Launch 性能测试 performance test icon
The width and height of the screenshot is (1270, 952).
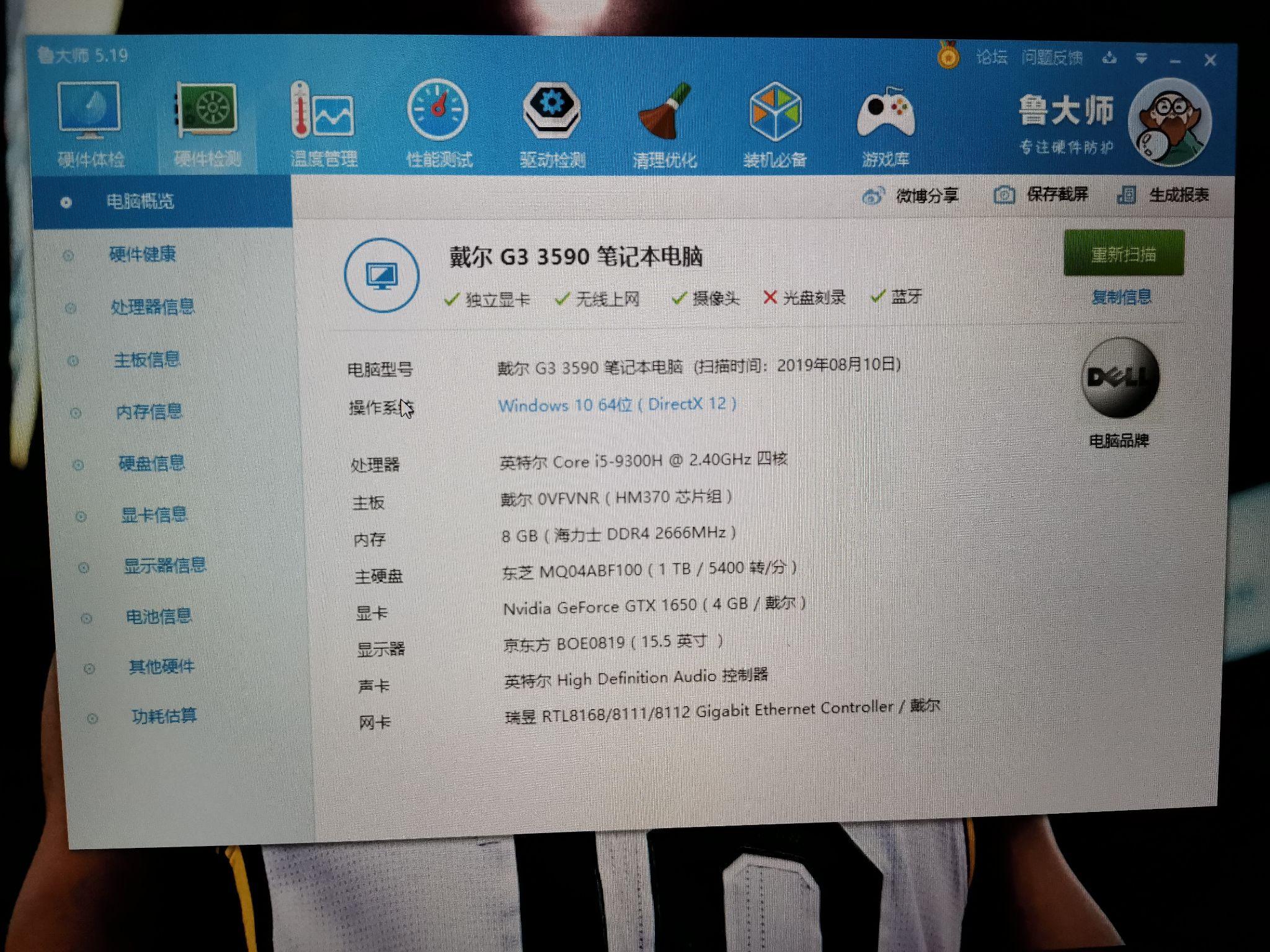[x=438, y=123]
